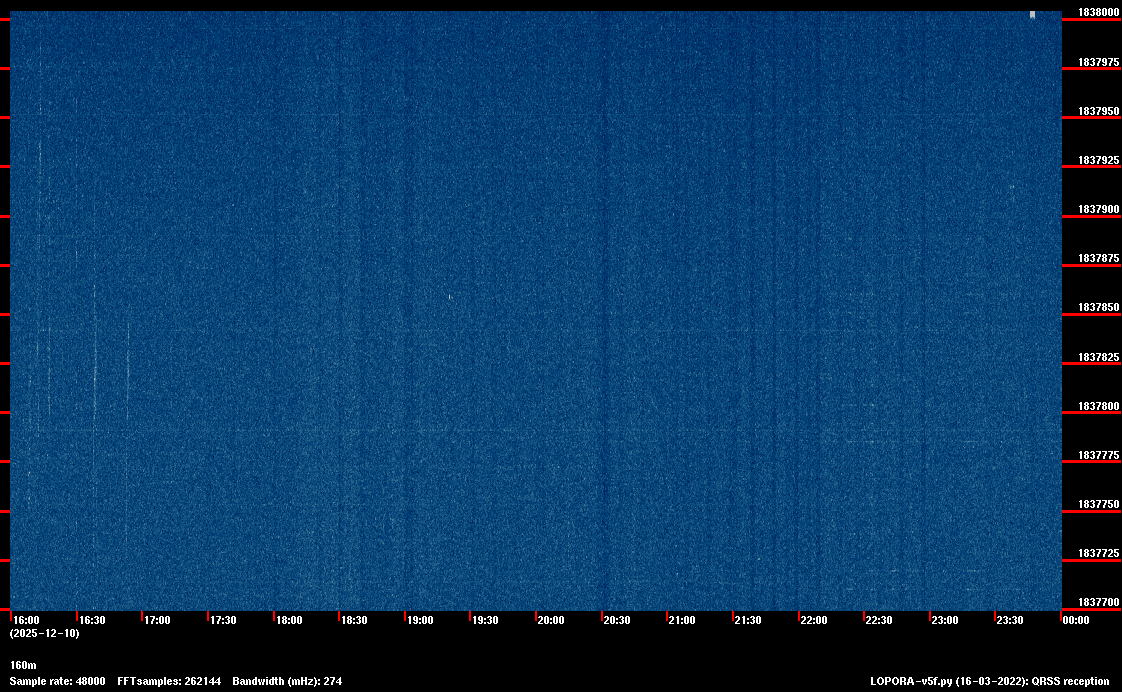This screenshot has height=692, width=1122.
Task: Click frequency label 1837825
Action: 1098,357
